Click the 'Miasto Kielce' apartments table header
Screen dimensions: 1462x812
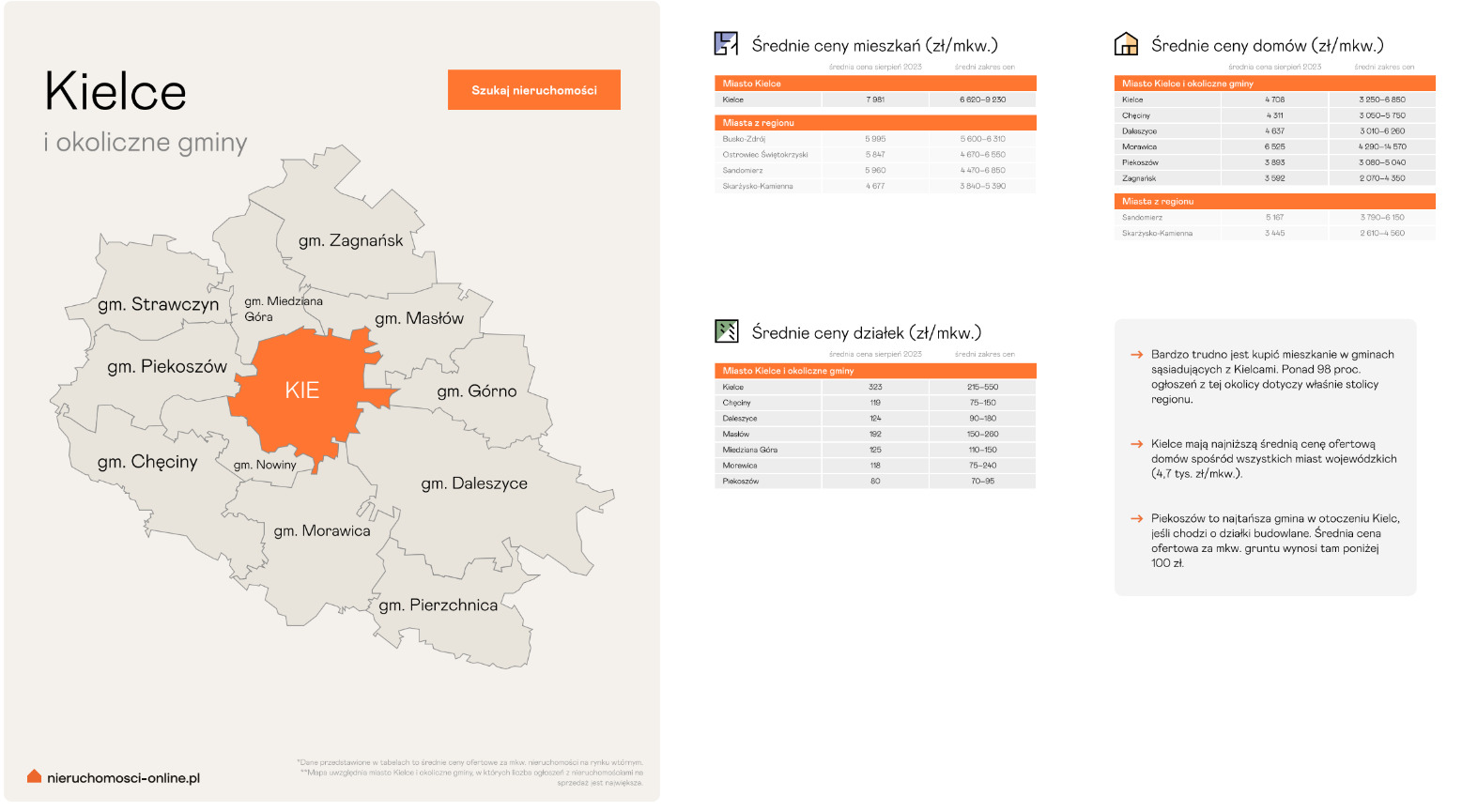pos(874,84)
